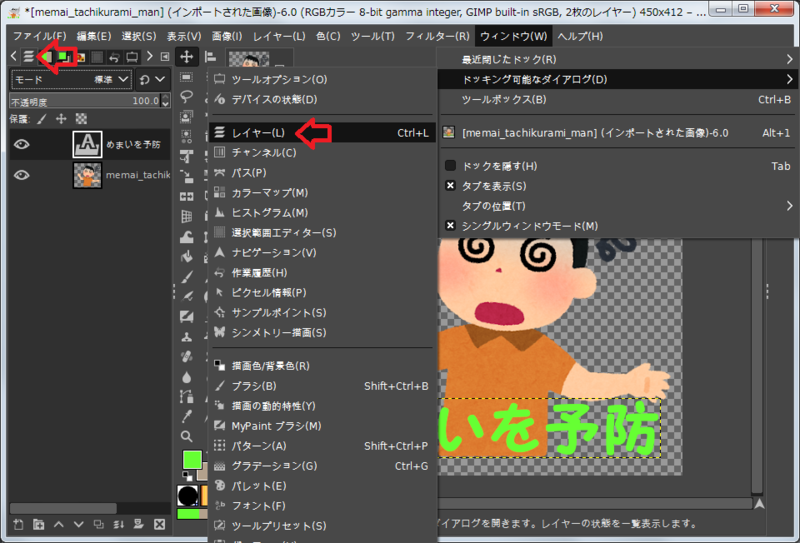Viewport: 800px width, 543px height.
Task: Choose ナビゲーション(V) dialog entry
Action: tap(323, 252)
